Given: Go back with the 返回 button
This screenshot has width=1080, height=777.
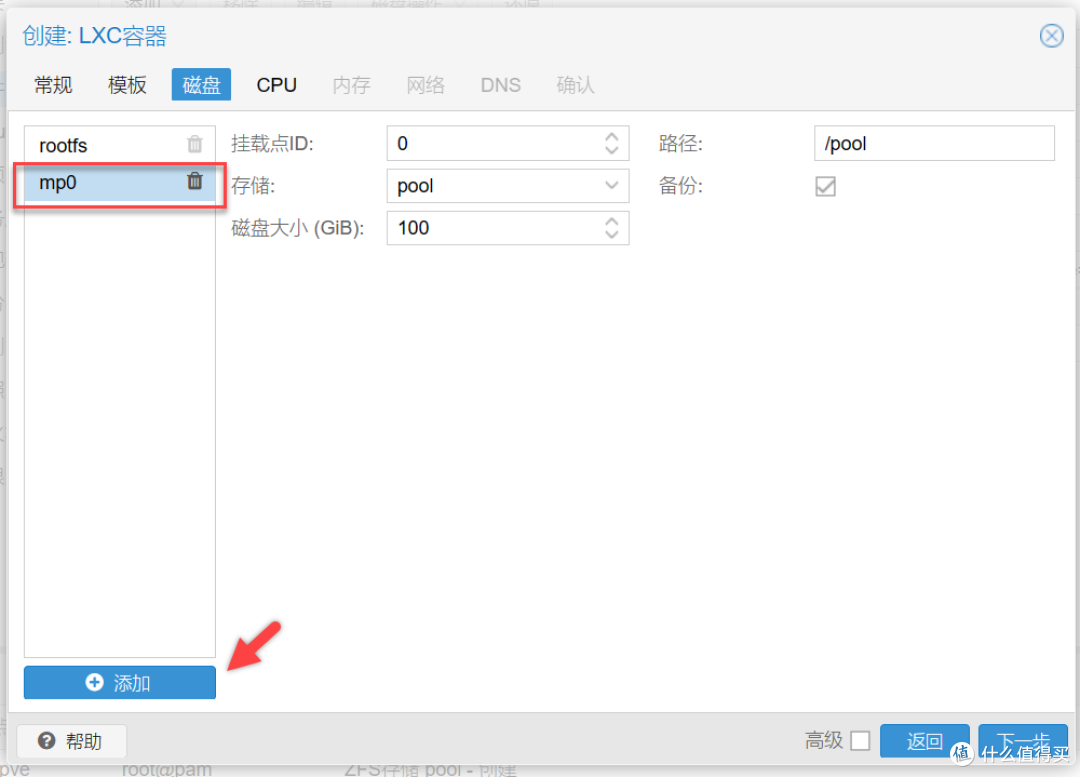Looking at the screenshot, I should click(x=924, y=741).
